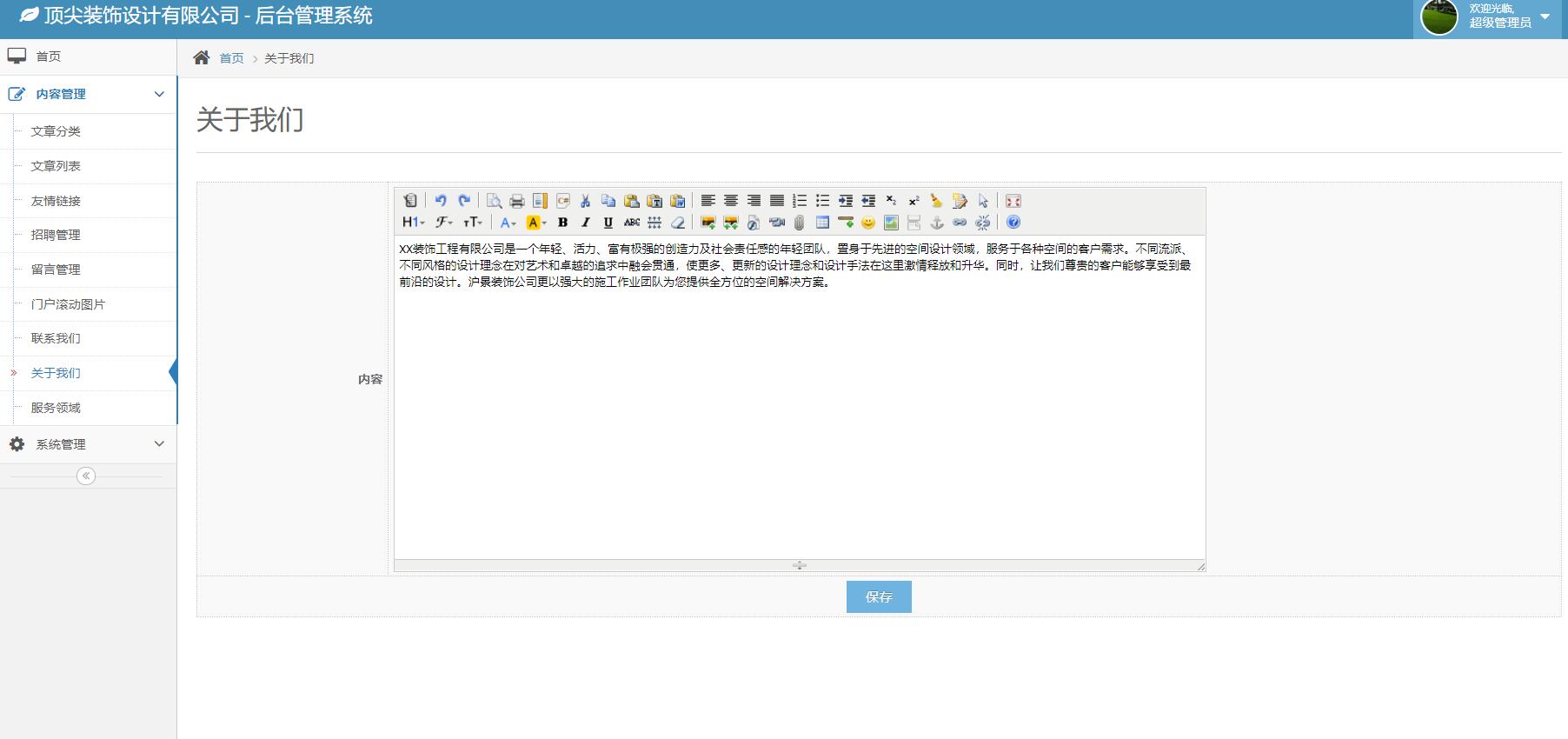1568x739 pixels.
Task: Print the editor content
Action: point(516,201)
